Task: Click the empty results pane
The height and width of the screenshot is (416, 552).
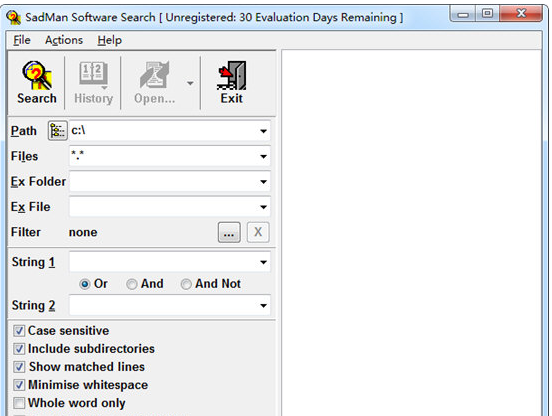Action: [411, 233]
